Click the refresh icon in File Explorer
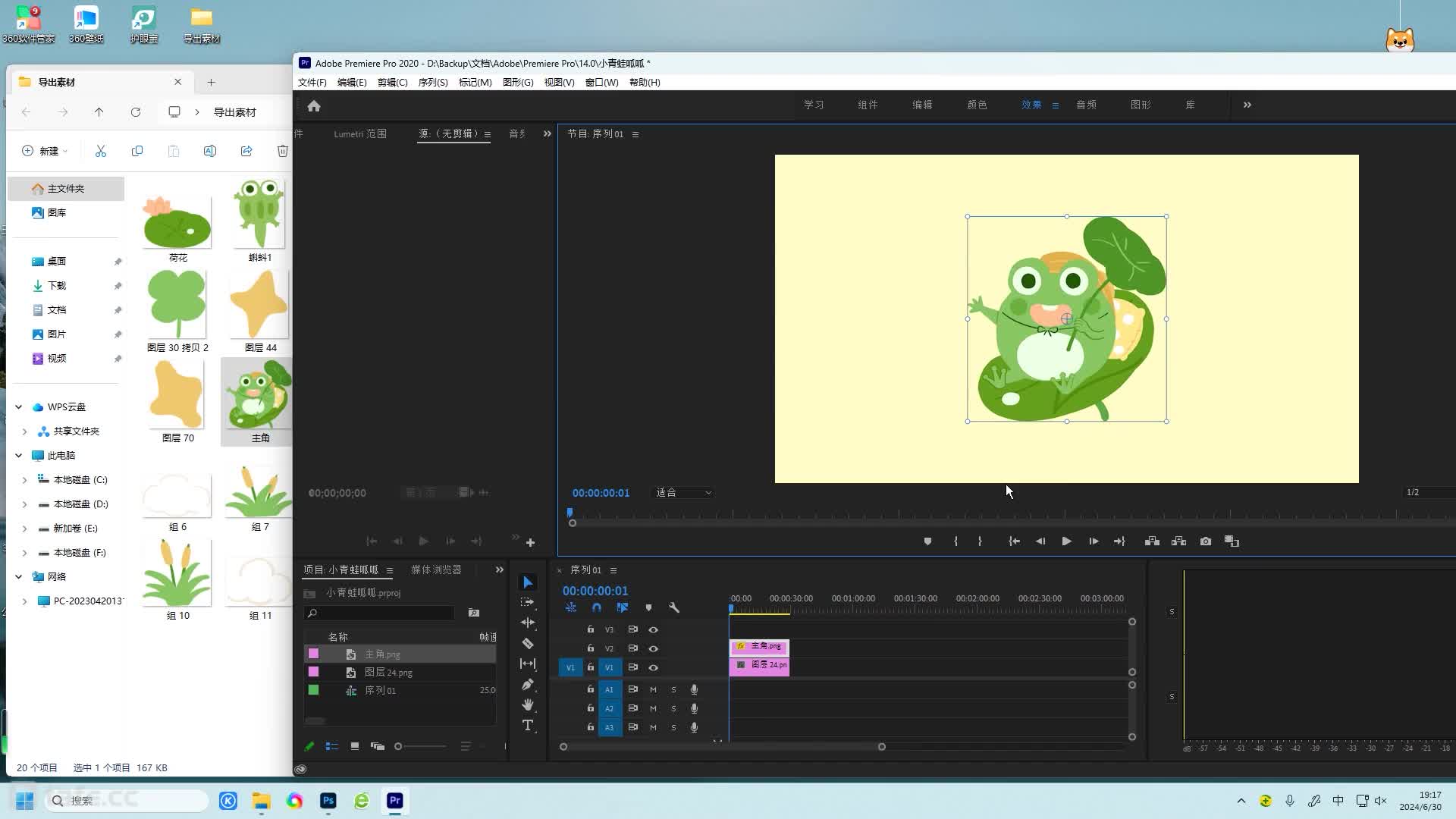Viewport: 1456px width, 819px height. 136,112
